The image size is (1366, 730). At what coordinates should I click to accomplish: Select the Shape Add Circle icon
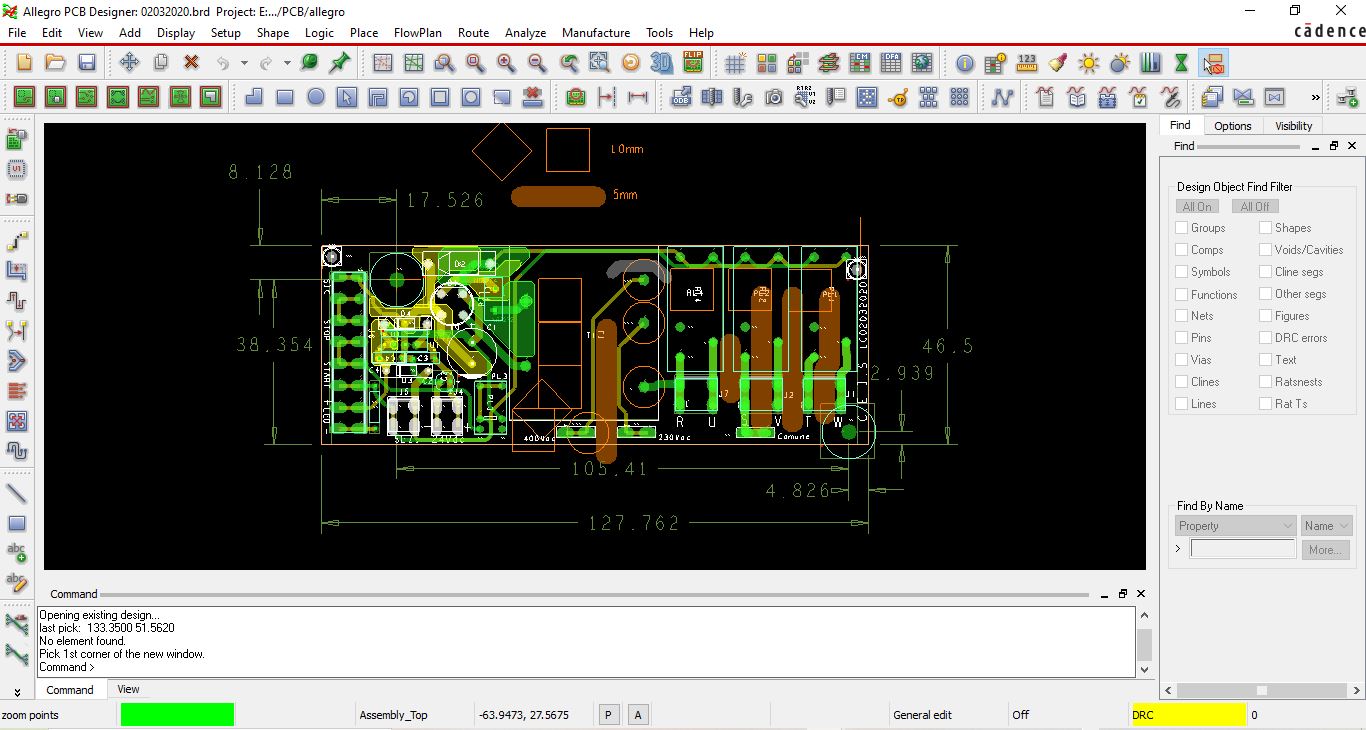coord(316,97)
